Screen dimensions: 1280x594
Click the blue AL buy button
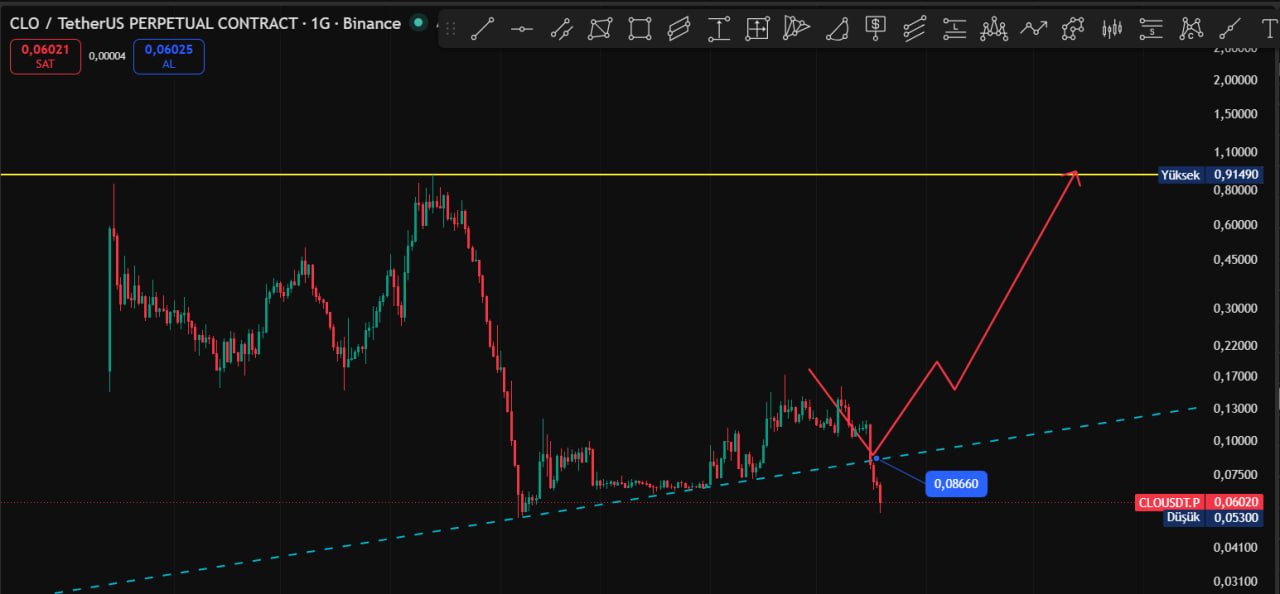click(x=168, y=56)
